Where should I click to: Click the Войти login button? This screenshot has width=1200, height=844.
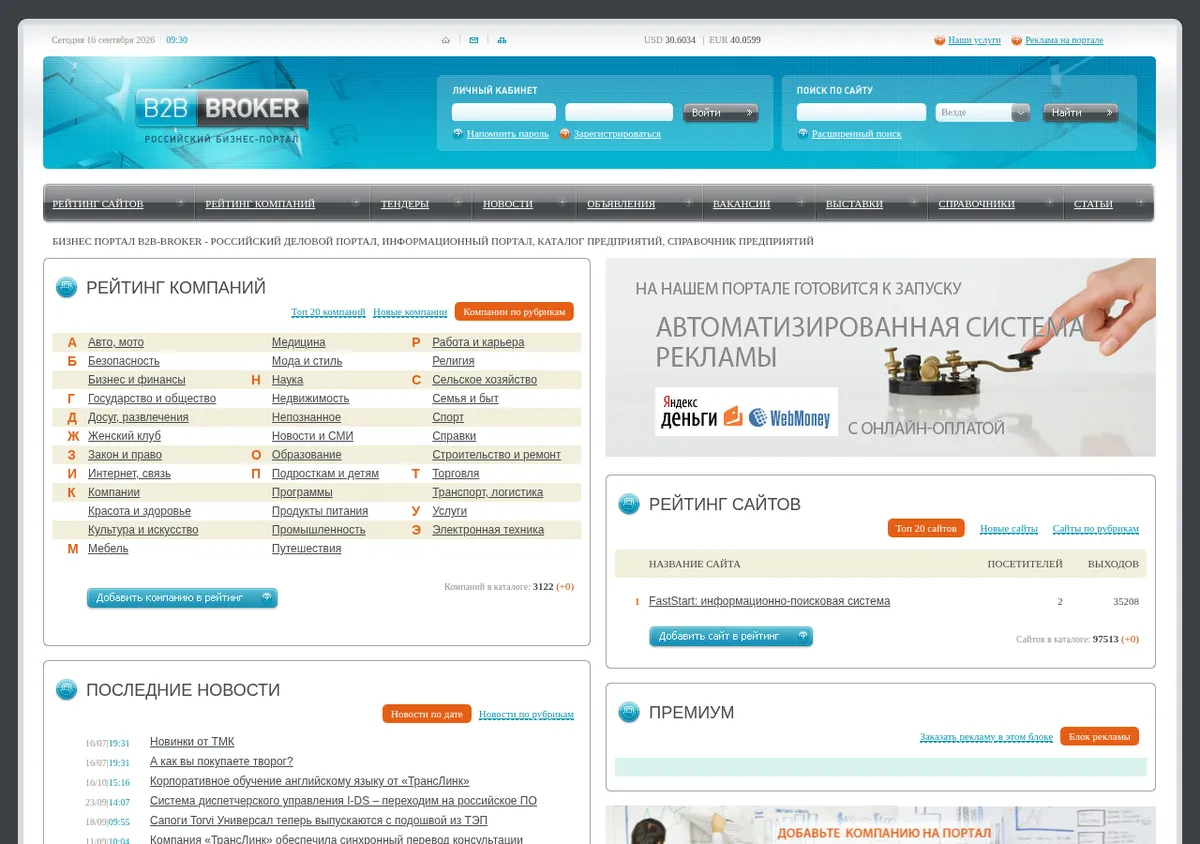point(720,113)
